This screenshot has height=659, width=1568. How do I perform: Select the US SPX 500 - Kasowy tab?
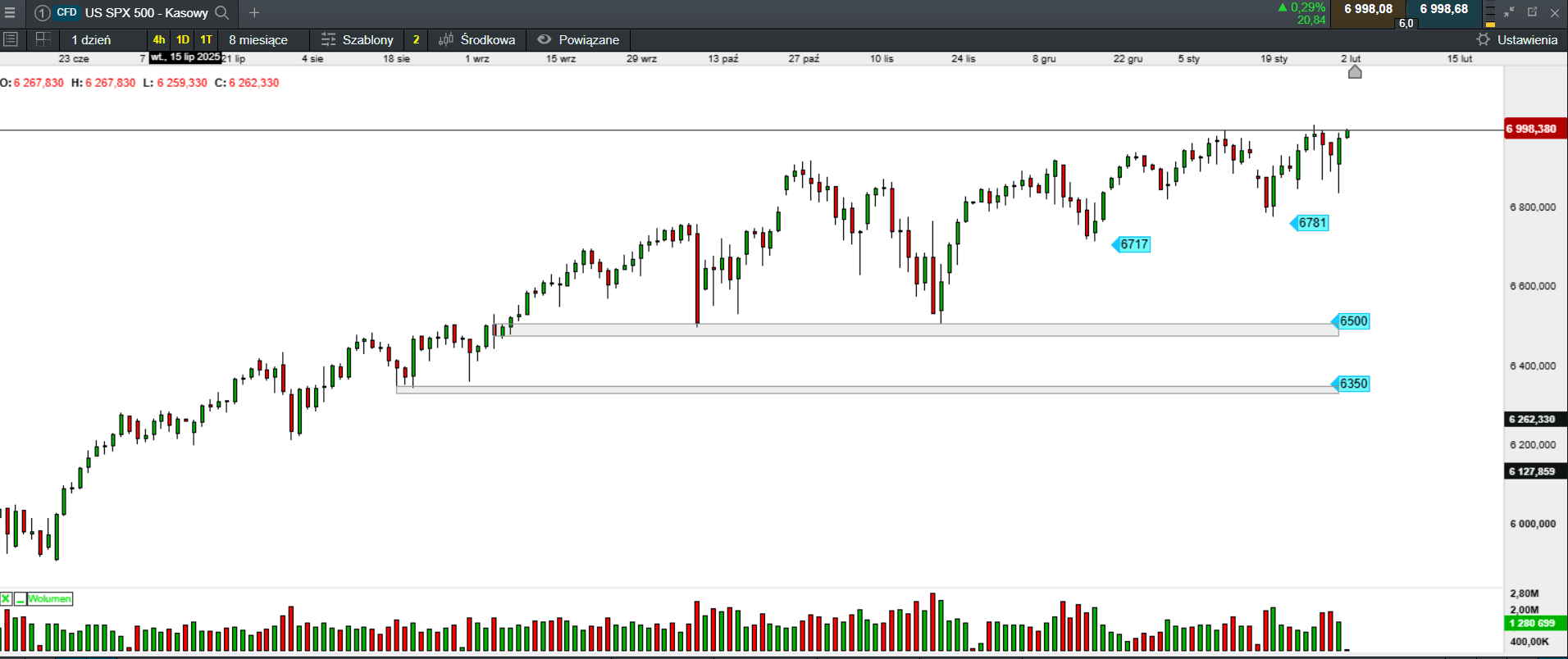(x=146, y=12)
